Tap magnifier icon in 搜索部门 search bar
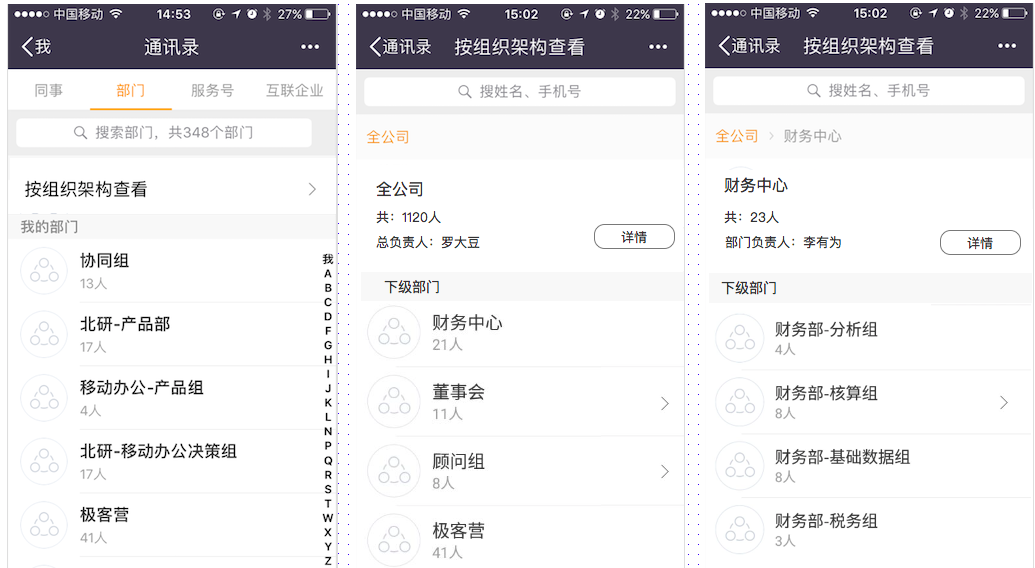 tap(81, 133)
